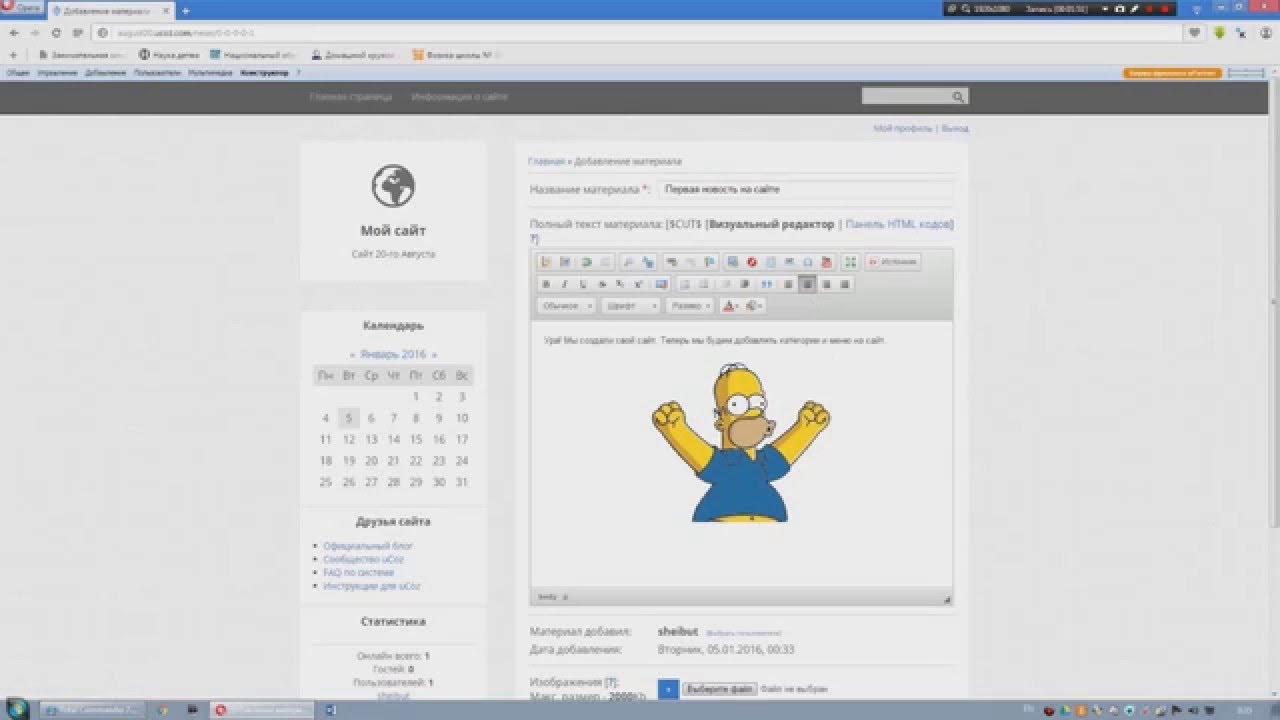Viewport: 1280px width, 720px height.
Task: Click the green download arrow icon
Action: [x=1220, y=32]
